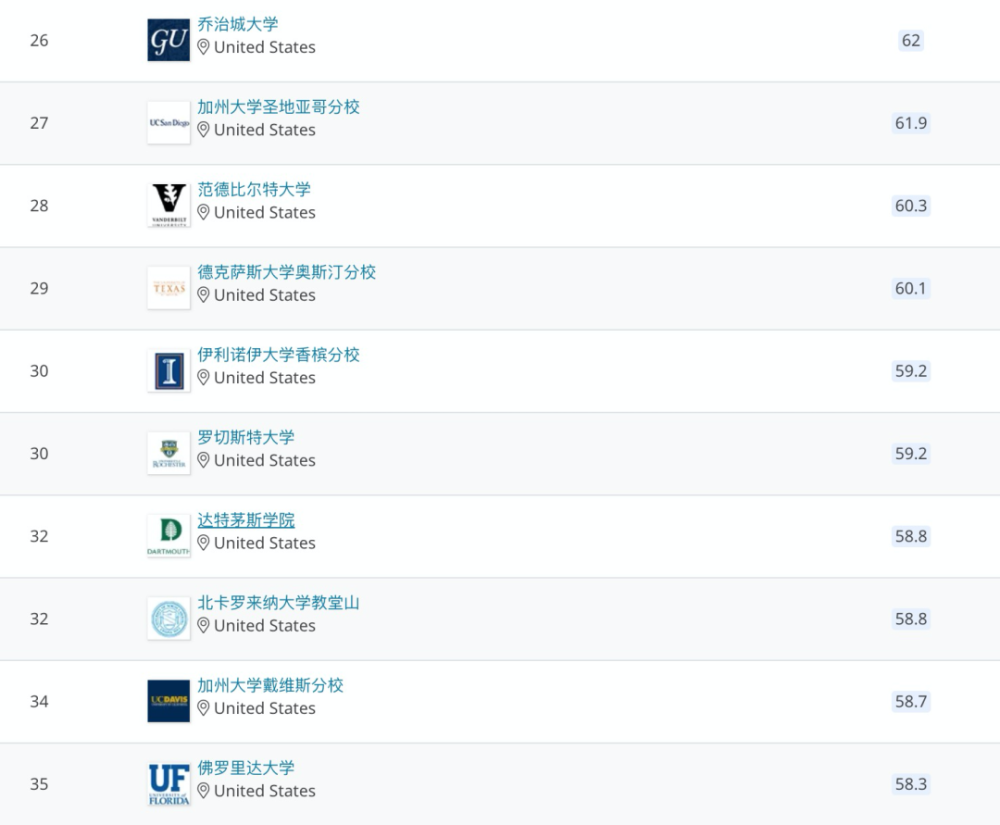Open the 佛罗里达大学 link
The width and height of the screenshot is (1000, 825).
tap(246, 768)
